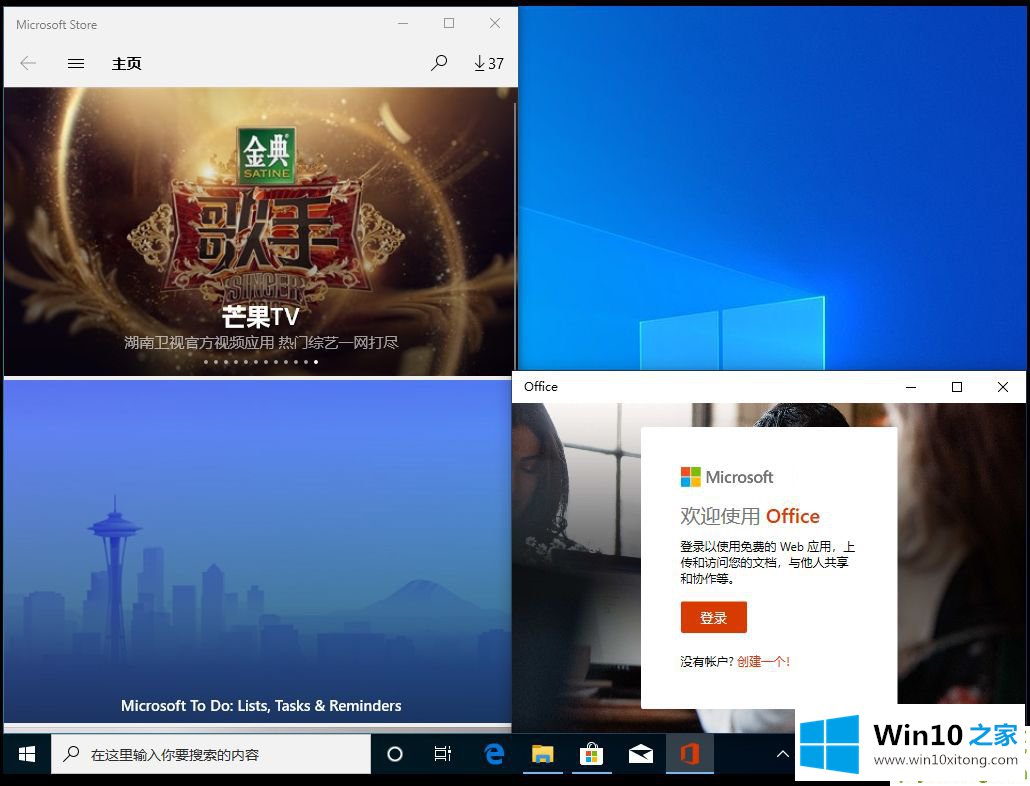
Task: Select the last carousel dot on banner
Action: pyautogui.click(x=316, y=362)
